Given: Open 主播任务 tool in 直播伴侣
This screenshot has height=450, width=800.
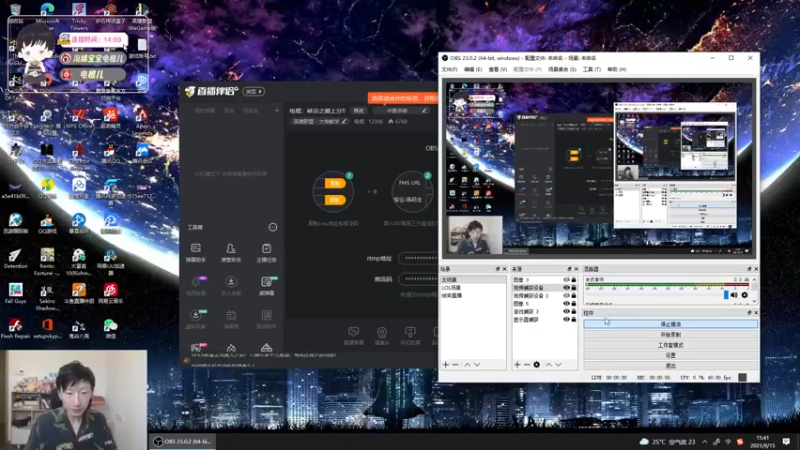Looking at the screenshot, I should pyautogui.click(x=266, y=253).
